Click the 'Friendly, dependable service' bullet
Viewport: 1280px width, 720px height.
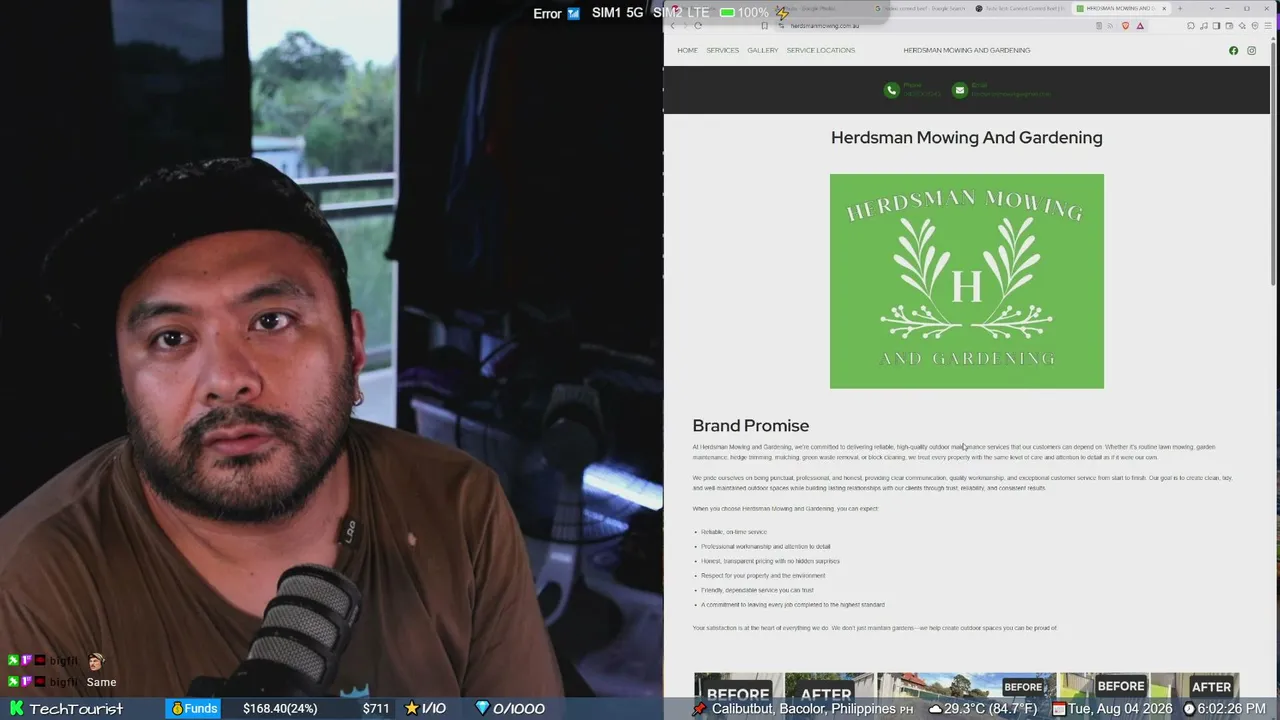tap(757, 590)
